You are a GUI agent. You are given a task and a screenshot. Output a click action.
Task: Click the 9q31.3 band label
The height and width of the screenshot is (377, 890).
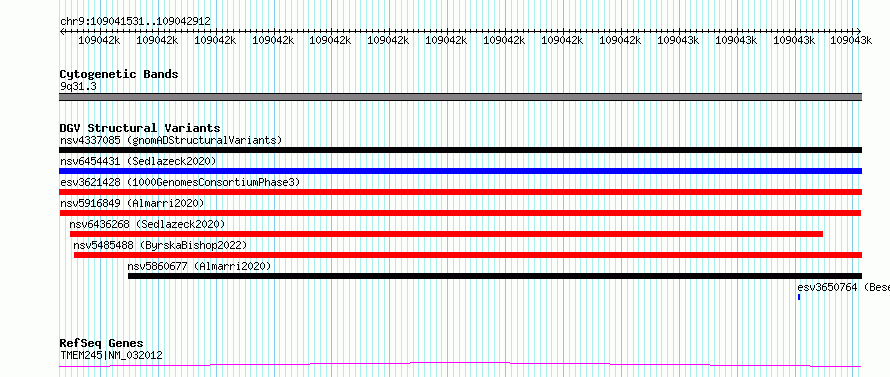77,86
